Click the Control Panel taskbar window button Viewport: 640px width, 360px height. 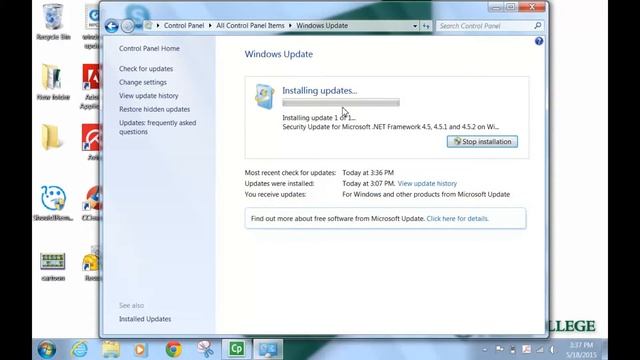268,349
